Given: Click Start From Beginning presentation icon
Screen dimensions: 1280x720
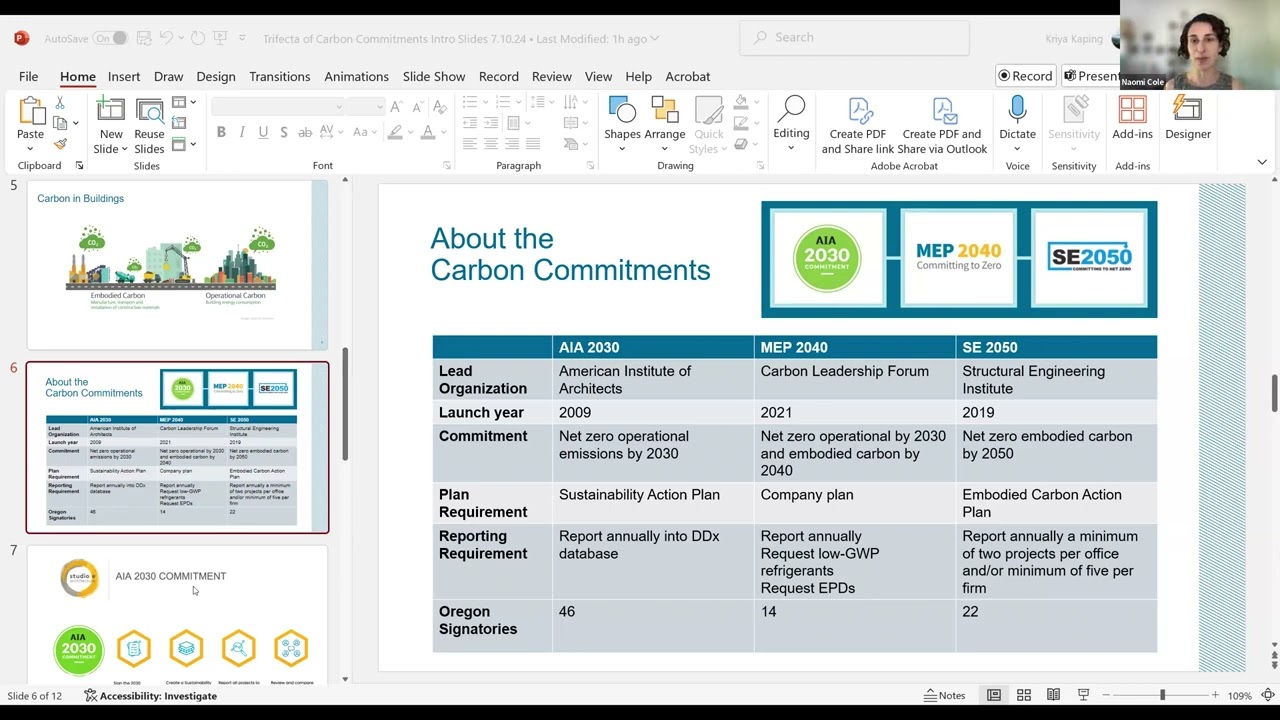Looking at the screenshot, I should [221, 39].
